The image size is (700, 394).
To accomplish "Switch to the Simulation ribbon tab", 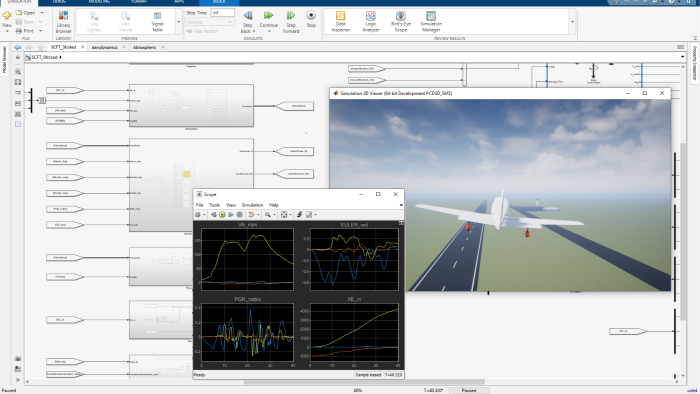I will [x=19, y=2].
